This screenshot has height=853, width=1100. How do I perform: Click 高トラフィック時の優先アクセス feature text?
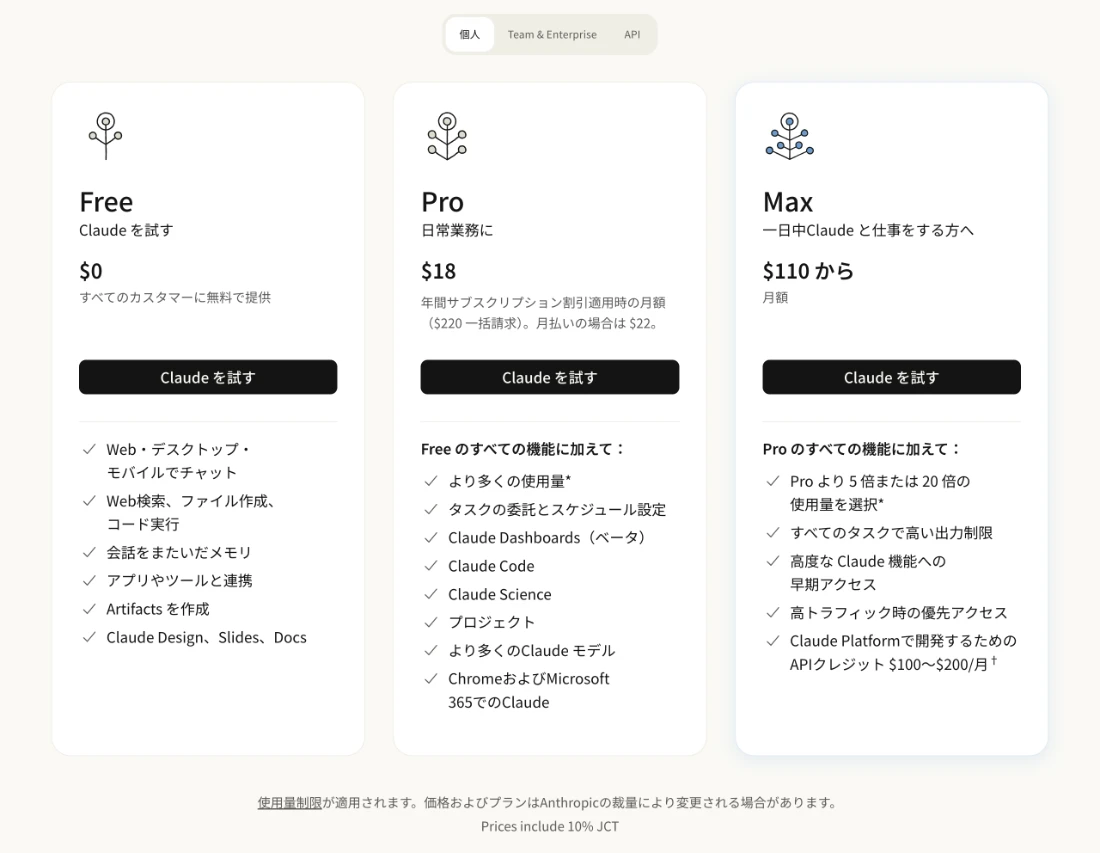pos(899,613)
